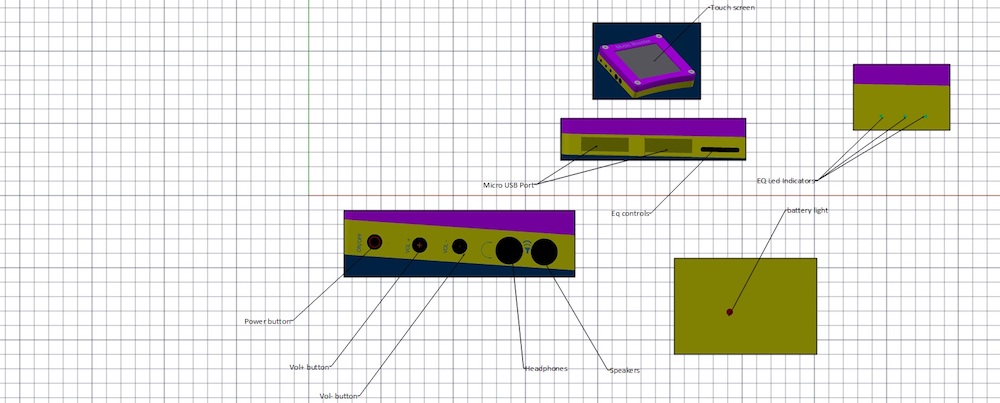Click the left Micro USB port recess
The height and width of the screenshot is (403, 1000).
600,147
